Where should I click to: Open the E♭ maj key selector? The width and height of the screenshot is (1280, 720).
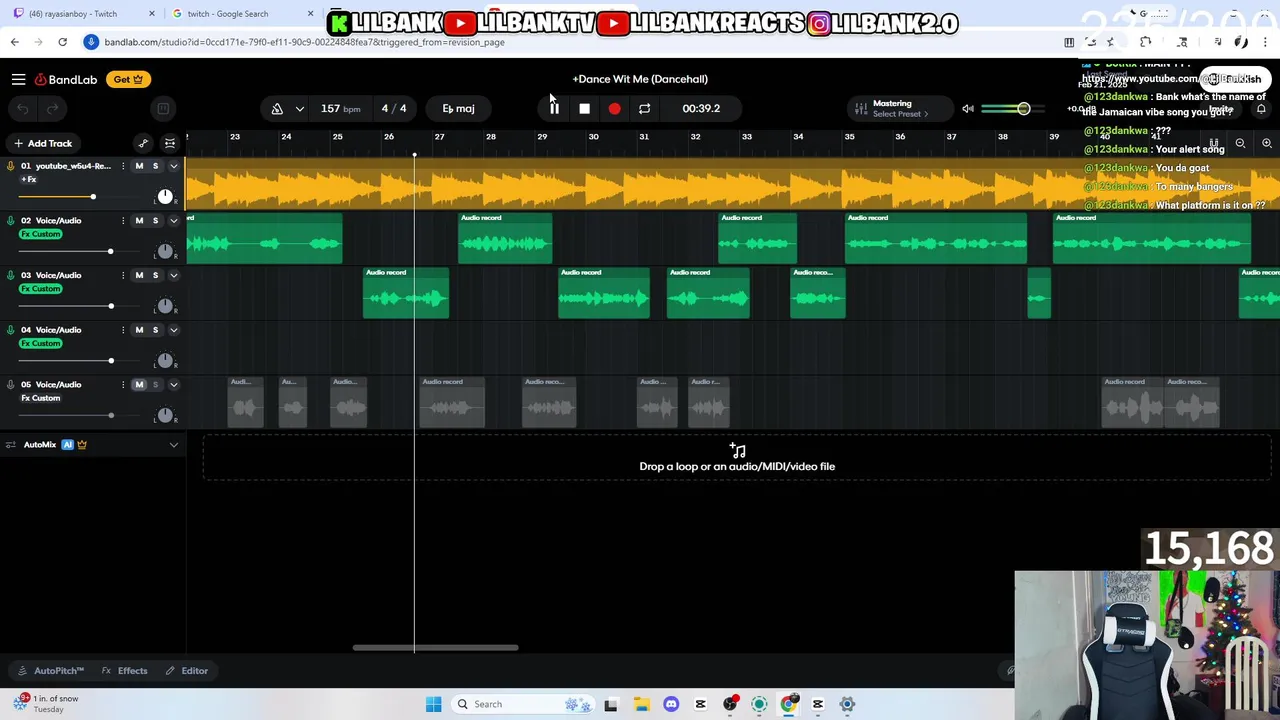coord(458,108)
